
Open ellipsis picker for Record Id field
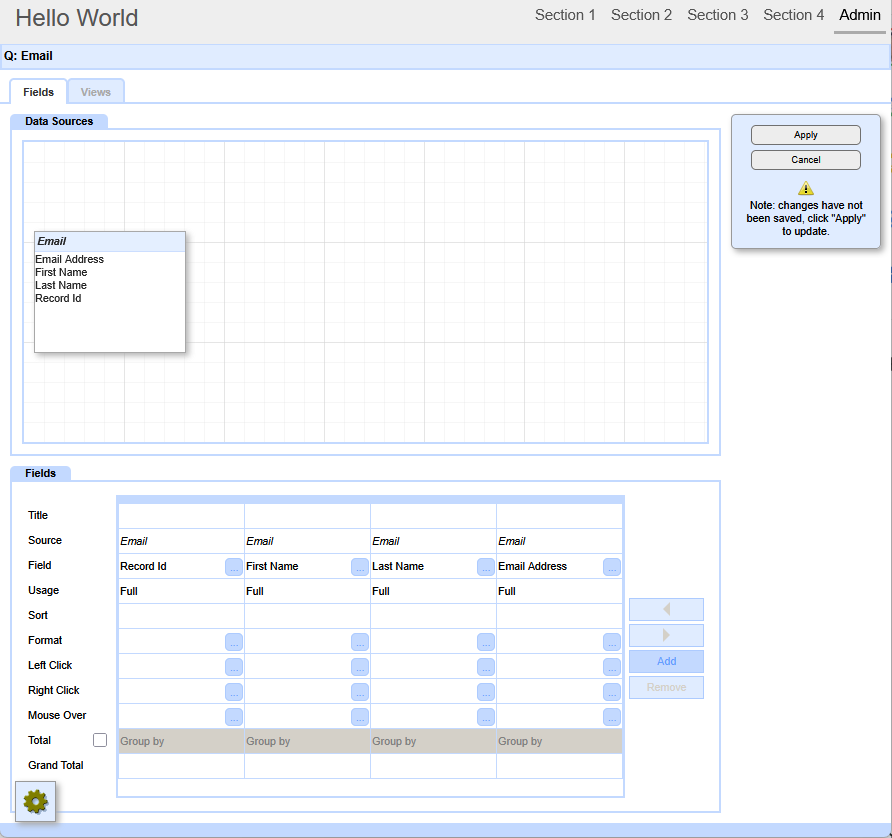(234, 567)
